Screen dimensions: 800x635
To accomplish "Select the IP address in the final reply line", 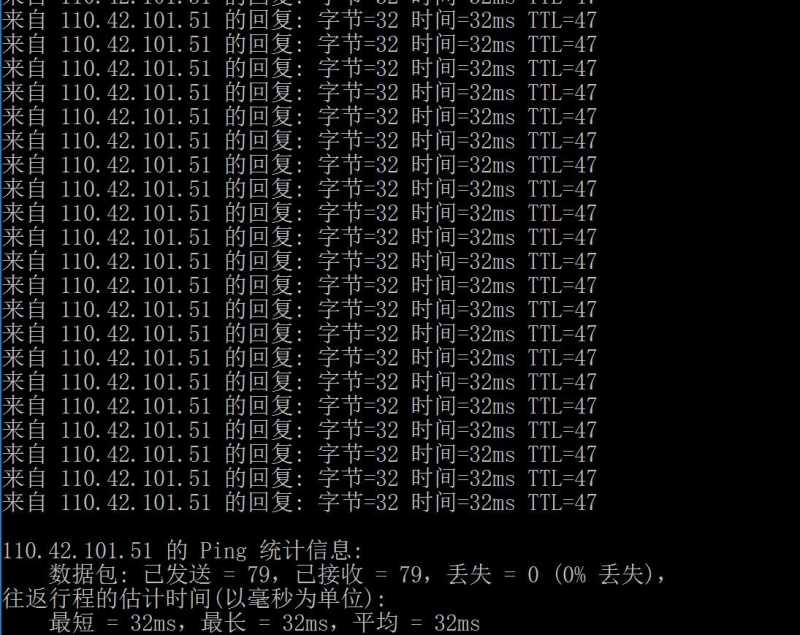I will pos(136,502).
